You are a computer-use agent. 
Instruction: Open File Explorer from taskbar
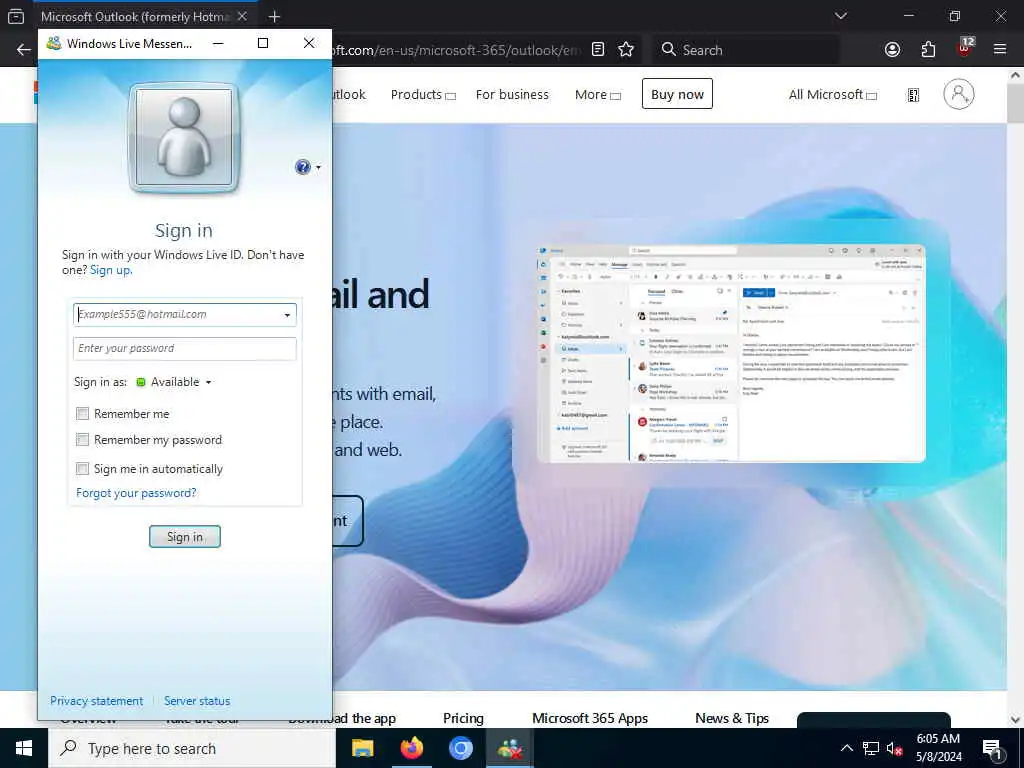(x=362, y=748)
